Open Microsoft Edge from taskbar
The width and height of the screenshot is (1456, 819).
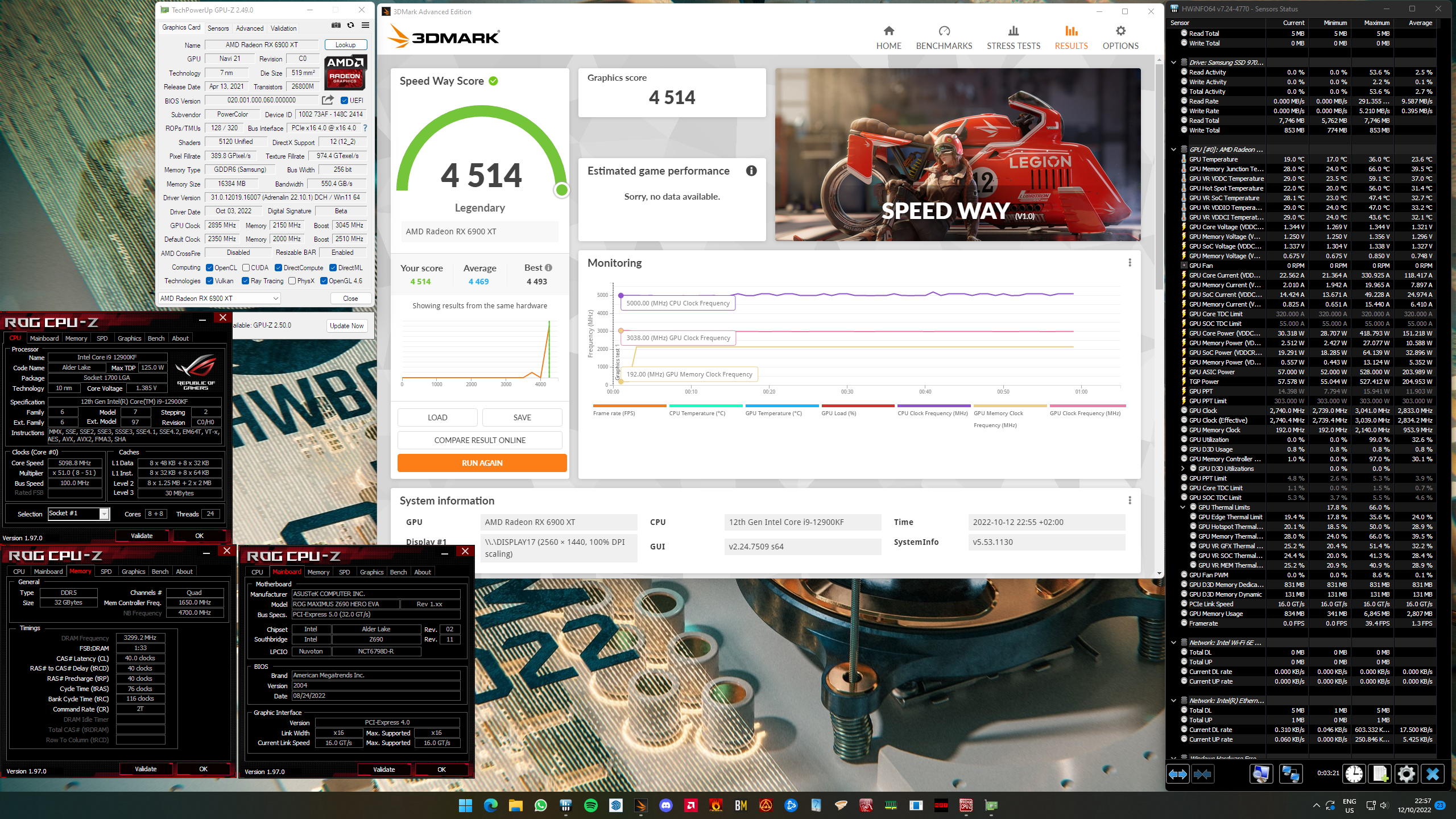[490, 805]
